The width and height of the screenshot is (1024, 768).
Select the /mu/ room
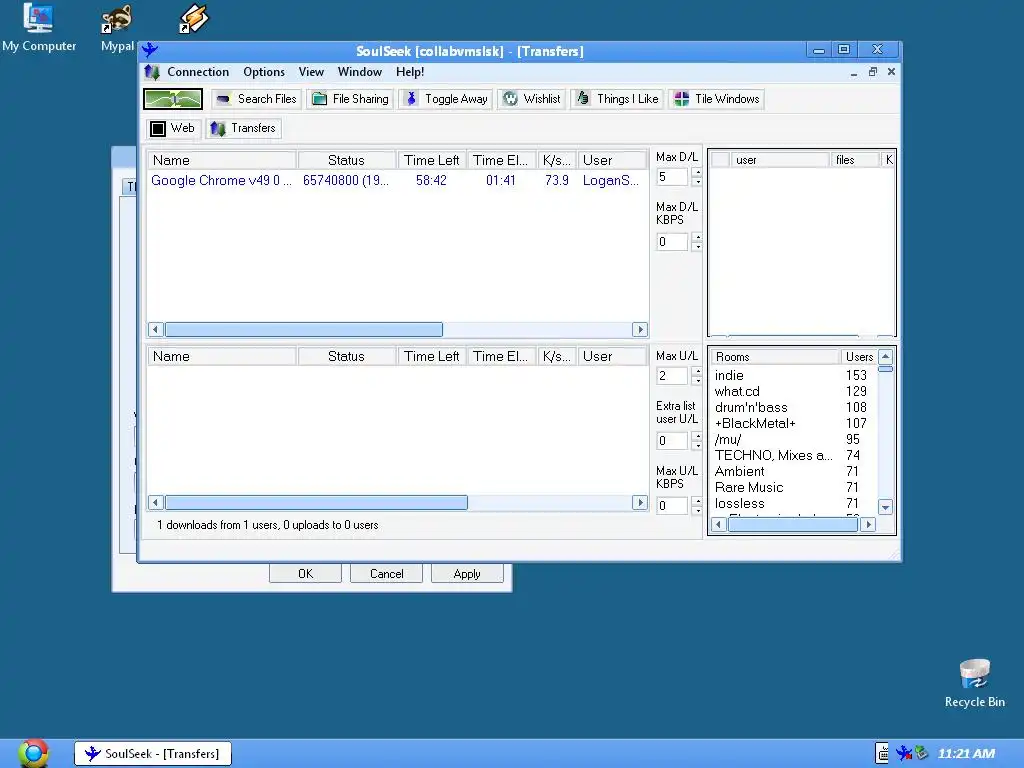click(728, 440)
